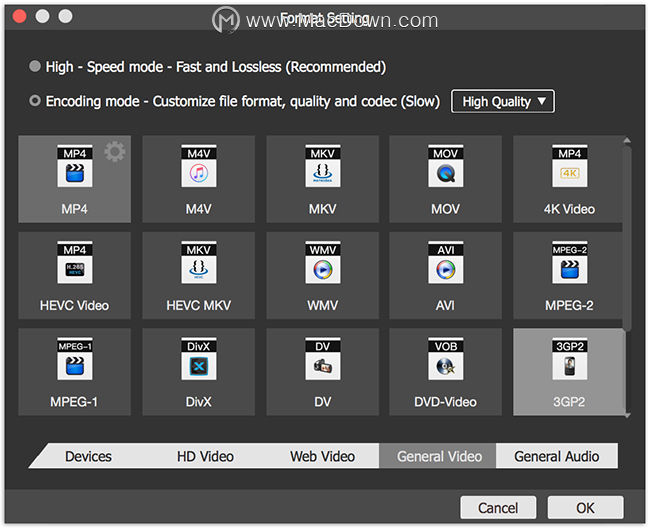Select Encoding mode radio button
The height and width of the screenshot is (528, 650).
pos(35,101)
